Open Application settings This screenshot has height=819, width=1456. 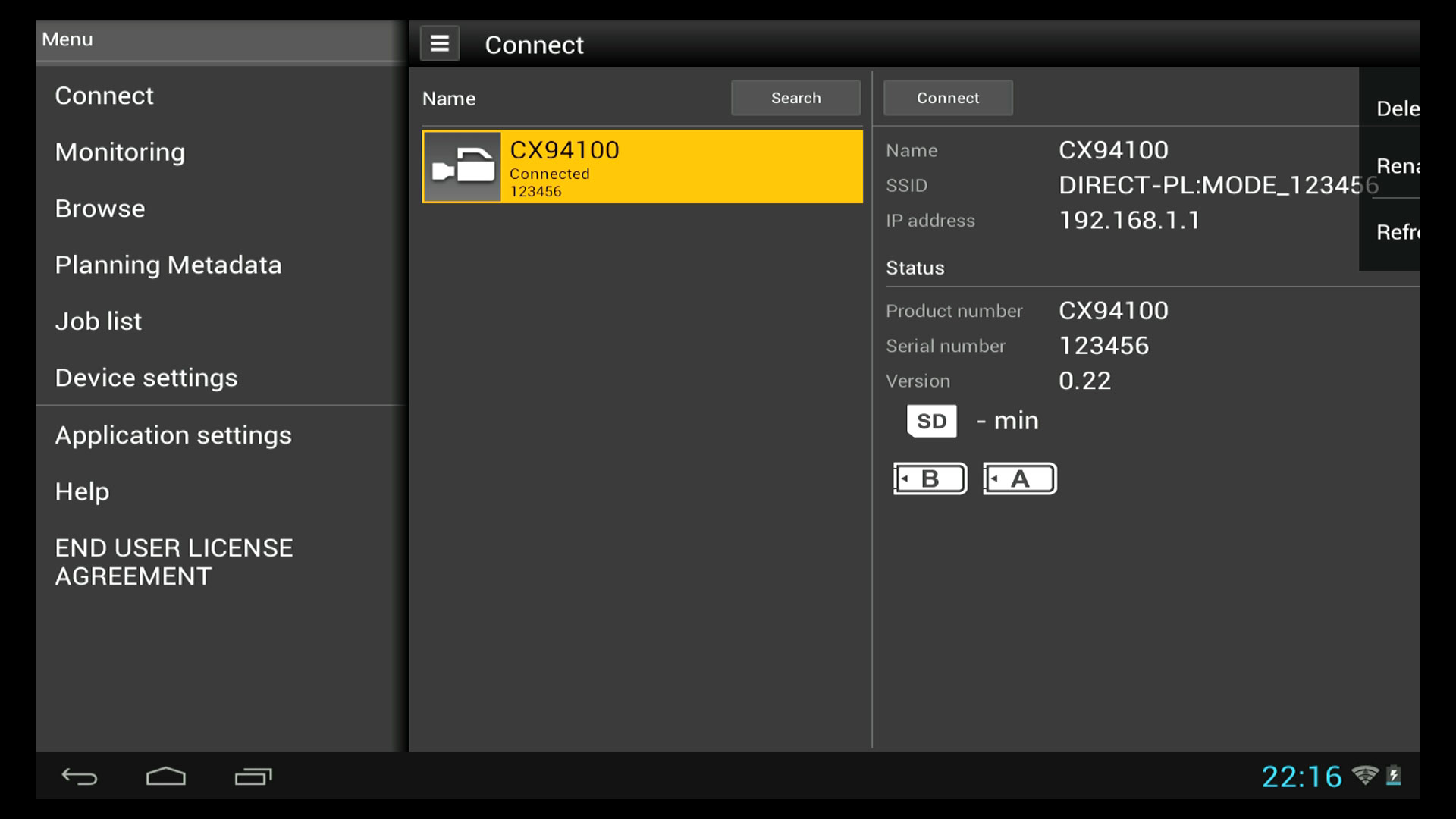tap(173, 435)
